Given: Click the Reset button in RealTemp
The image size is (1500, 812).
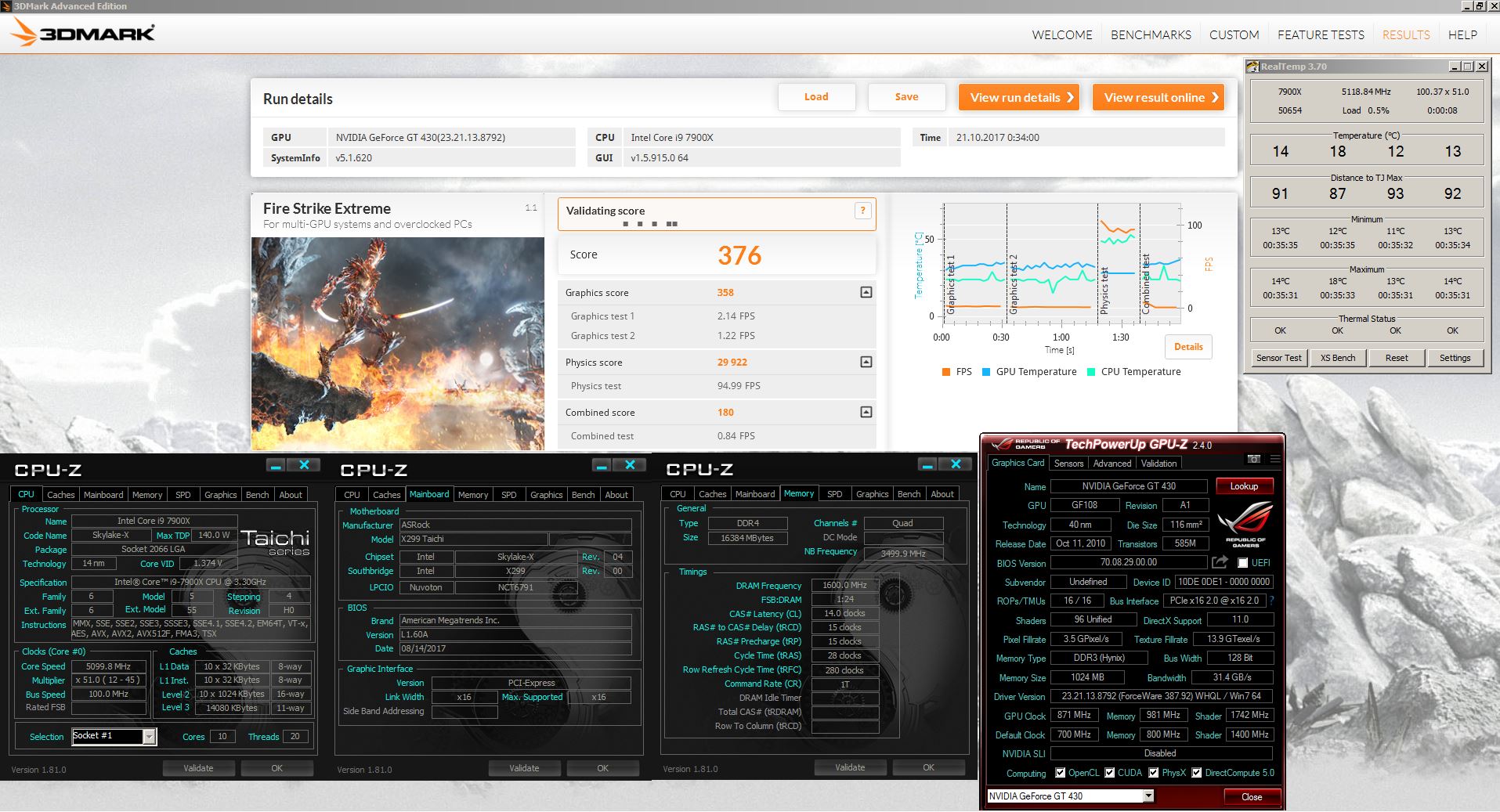Looking at the screenshot, I should click(x=1397, y=358).
